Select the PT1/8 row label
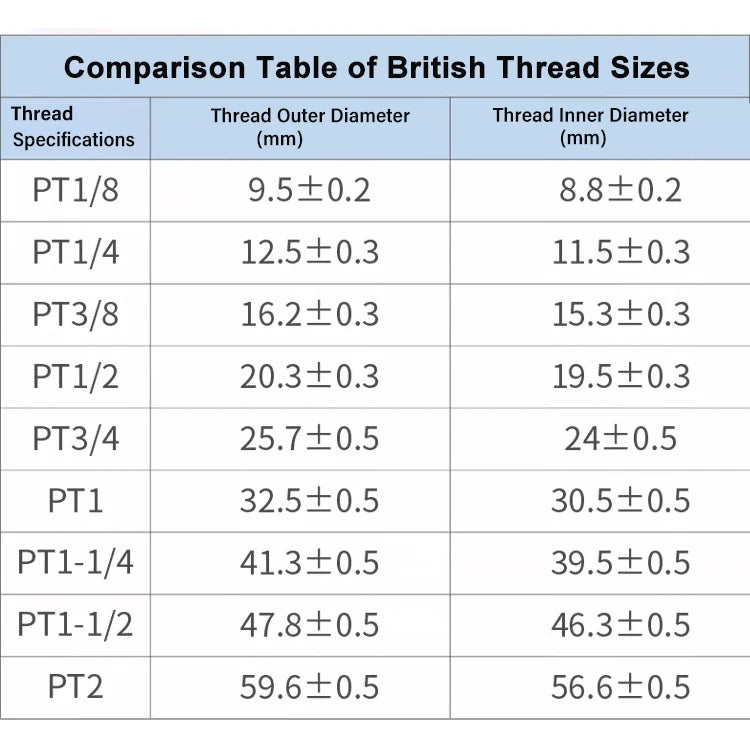 click(x=75, y=190)
